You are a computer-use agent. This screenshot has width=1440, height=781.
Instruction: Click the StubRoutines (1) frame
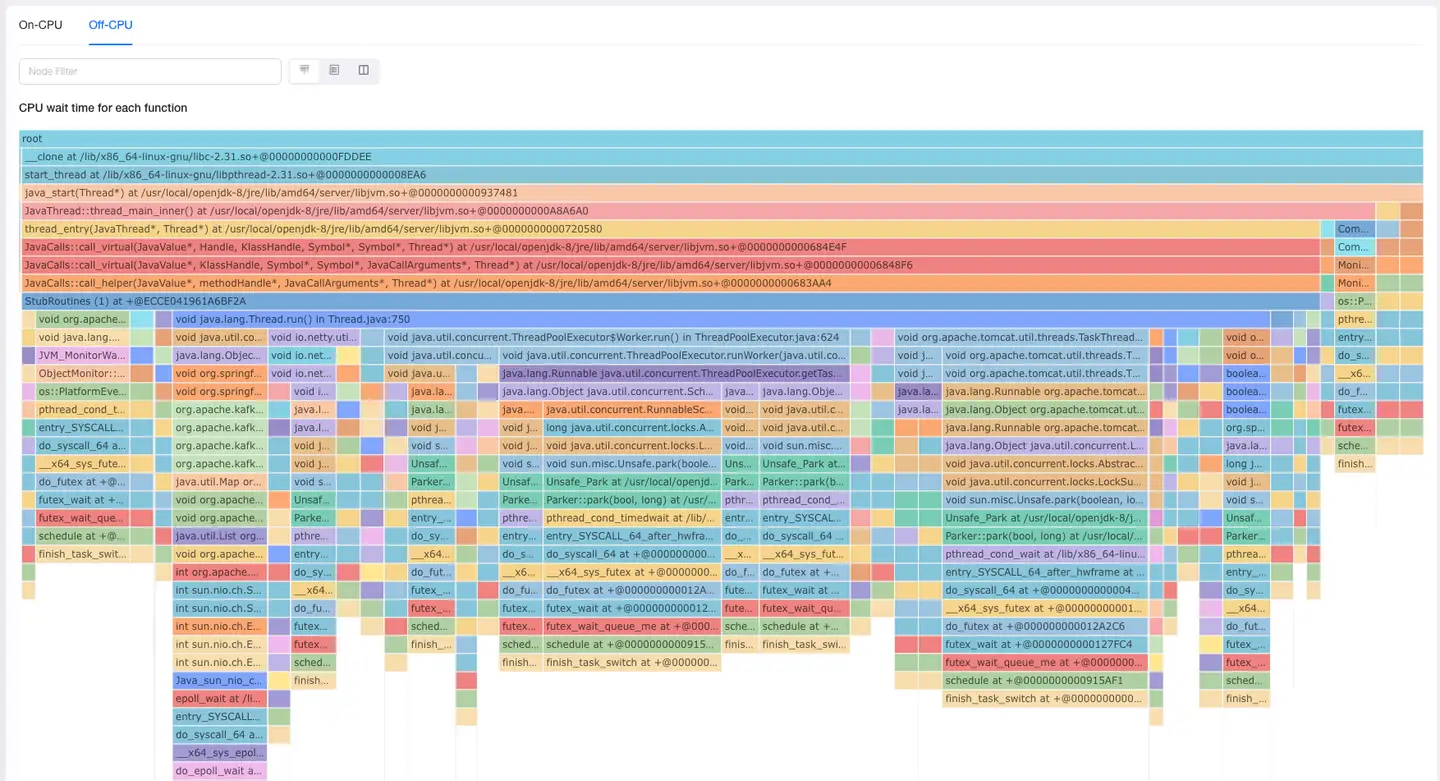pyautogui.click(x=670, y=301)
